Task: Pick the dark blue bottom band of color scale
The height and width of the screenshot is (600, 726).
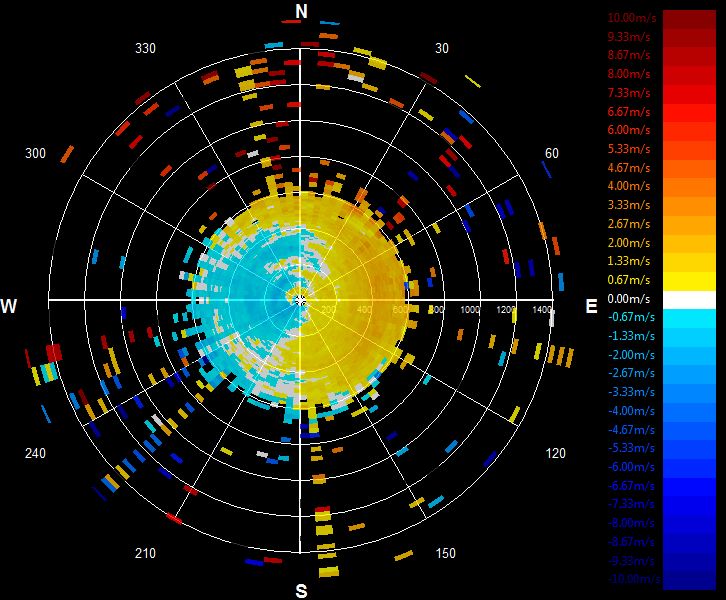Action: [689, 581]
